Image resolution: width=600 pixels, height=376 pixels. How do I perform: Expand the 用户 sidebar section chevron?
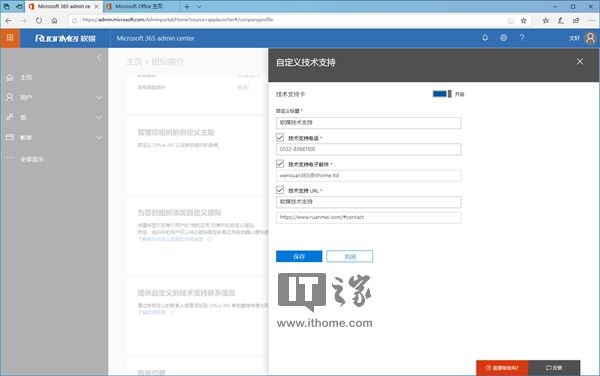point(99,98)
